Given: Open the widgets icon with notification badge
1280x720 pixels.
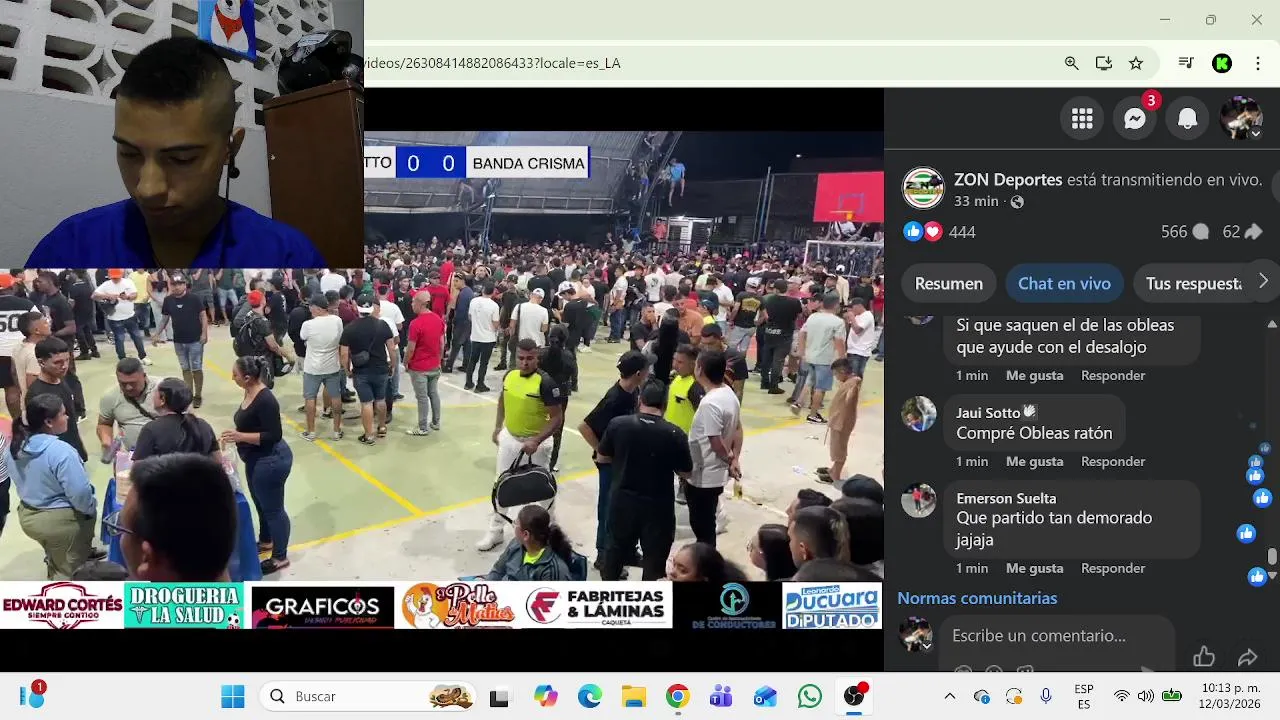Looking at the screenshot, I should click(32, 696).
